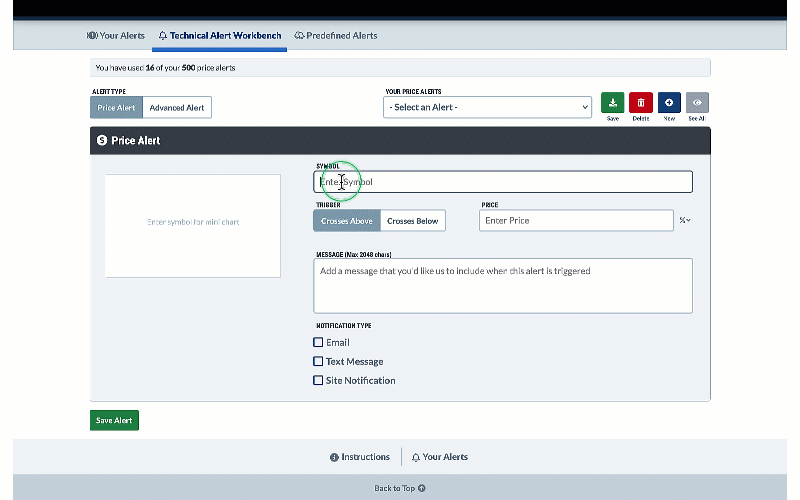Click the bell icon beside Your Alerts footer link
Viewport: 800px width, 500px height.
[415, 457]
